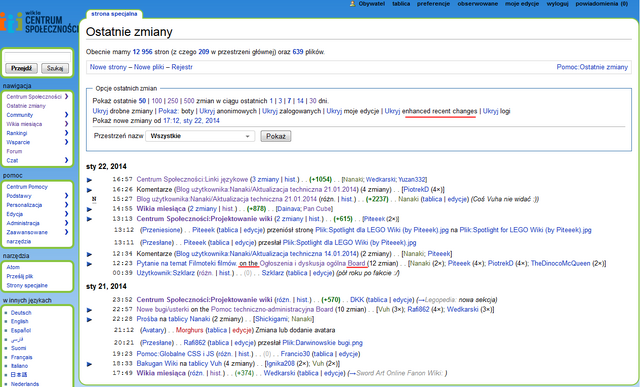Open the Przestrzeń nazw namespace dropdown

pyautogui.click(x=200, y=136)
